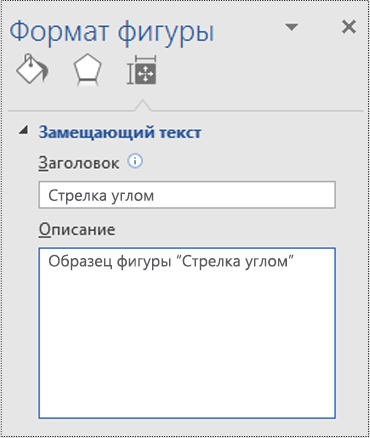Close the Формат фигуры pane
The height and width of the screenshot is (438, 370).
coord(349,27)
